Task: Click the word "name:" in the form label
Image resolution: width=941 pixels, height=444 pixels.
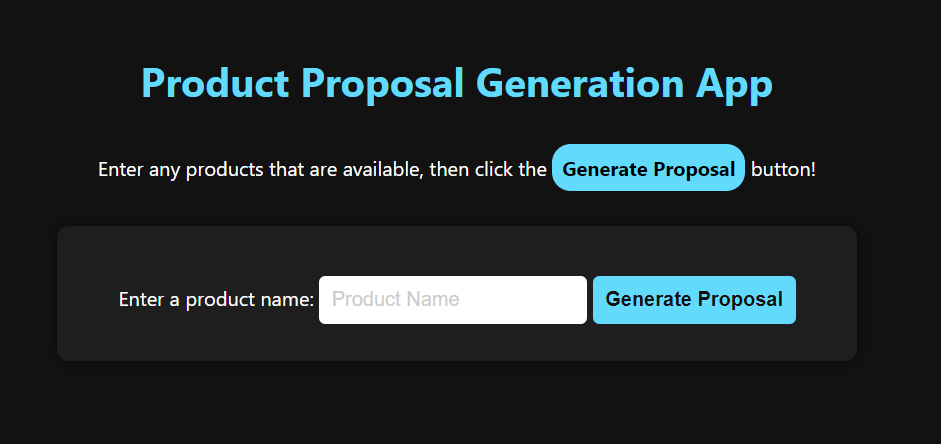Action: click(288, 299)
